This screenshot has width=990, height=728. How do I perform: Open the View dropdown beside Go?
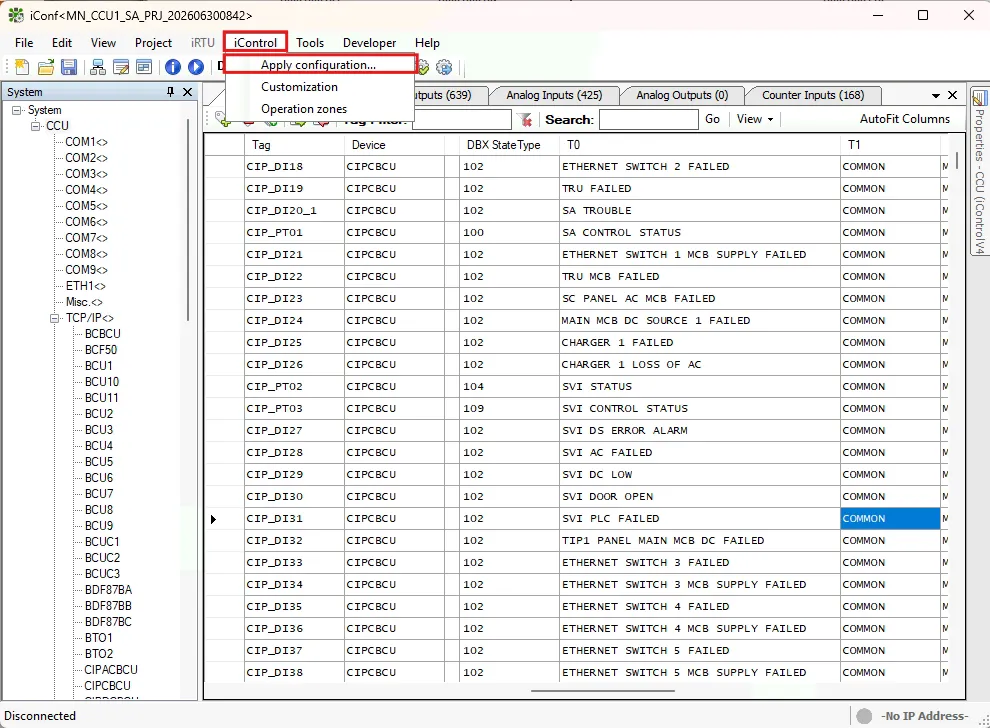pyautogui.click(x=755, y=119)
